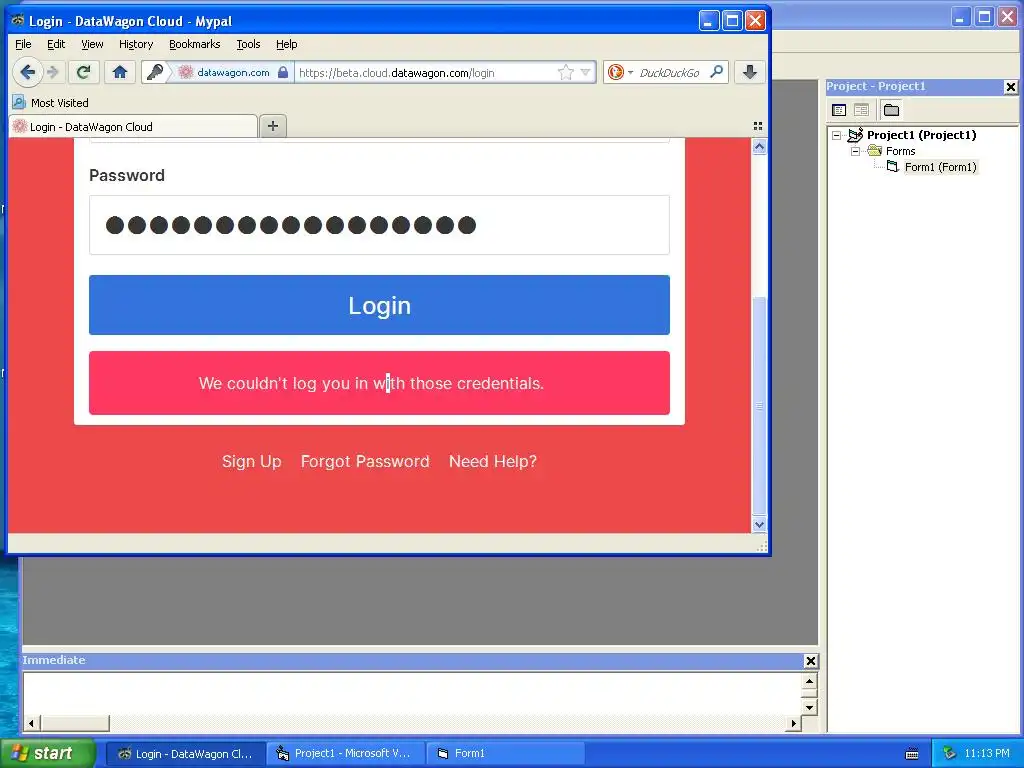
Task: Click Immediate window scroll right arrow
Action: (x=793, y=723)
